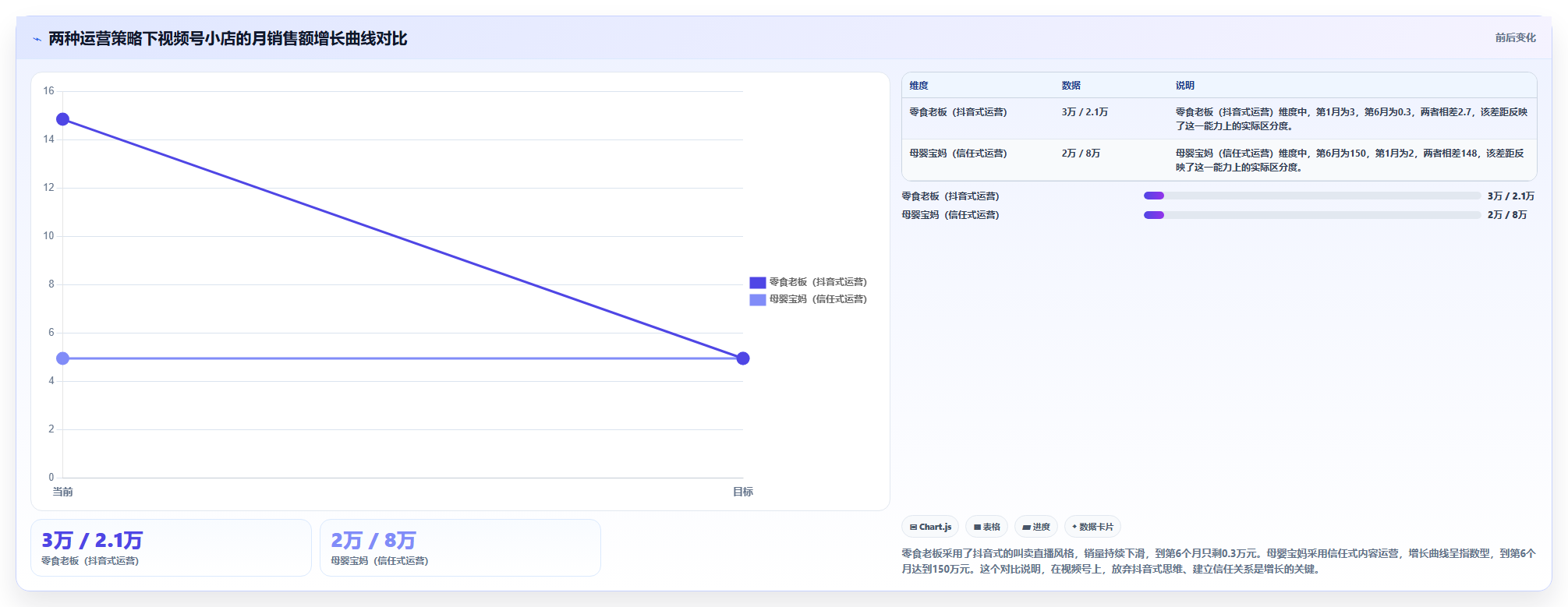
Task: Toggle 零食老板 legend color box
Action: click(758, 282)
